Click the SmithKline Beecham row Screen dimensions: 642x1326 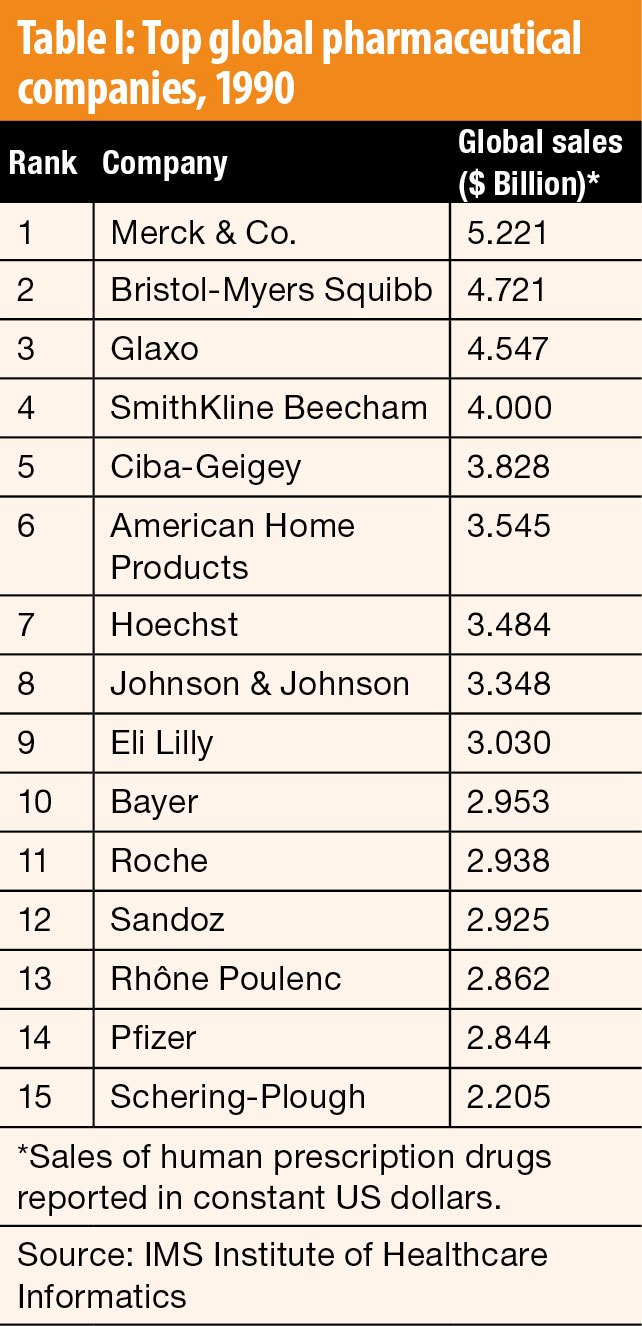pyautogui.click(x=321, y=408)
